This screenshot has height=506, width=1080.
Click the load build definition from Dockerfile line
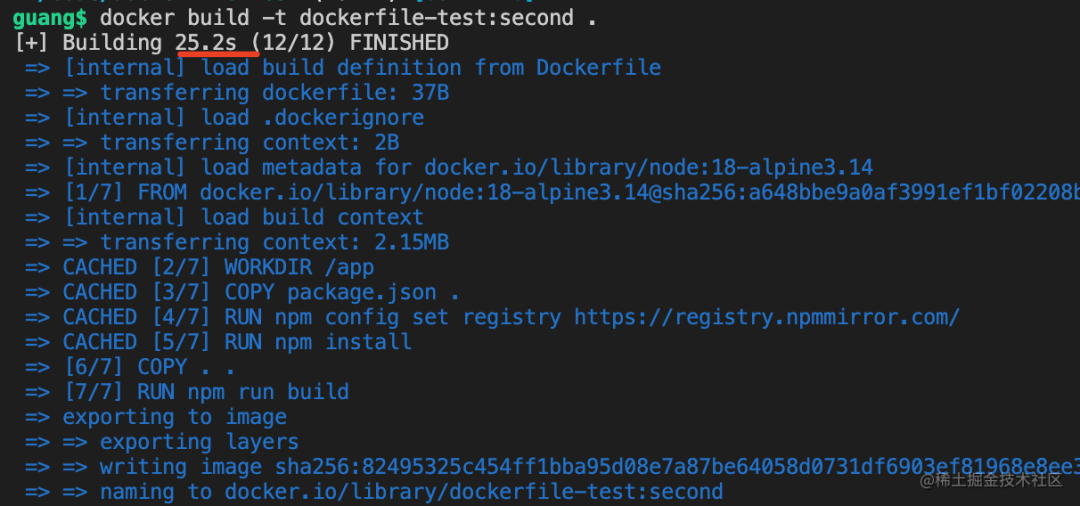coord(362,68)
